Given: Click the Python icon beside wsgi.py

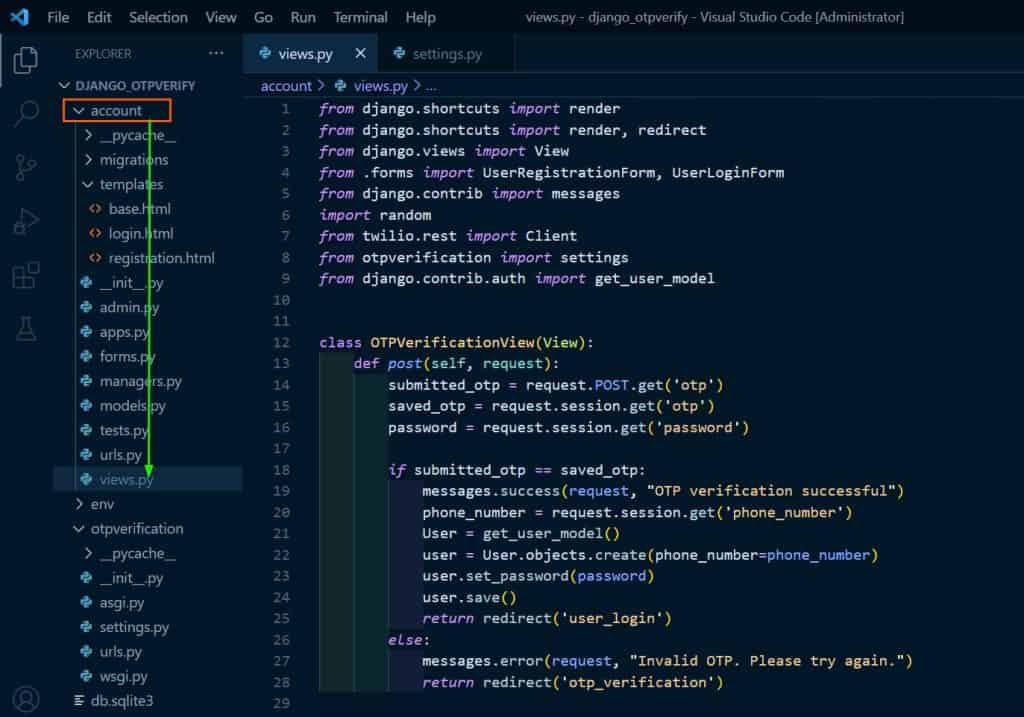Looking at the screenshot, I should [86, 677].
